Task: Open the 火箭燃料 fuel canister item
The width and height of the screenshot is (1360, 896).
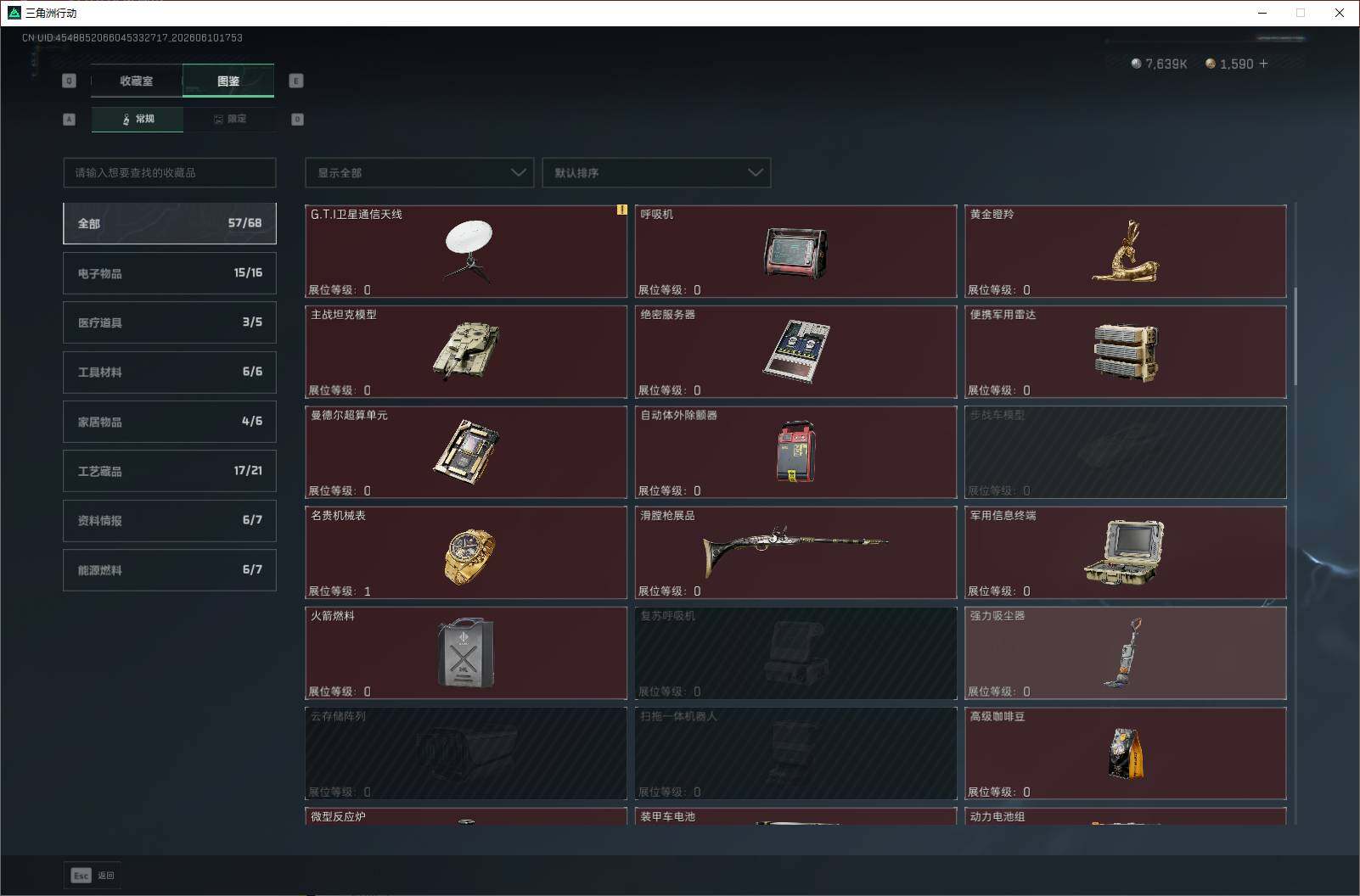Action: tap(466, 653)
